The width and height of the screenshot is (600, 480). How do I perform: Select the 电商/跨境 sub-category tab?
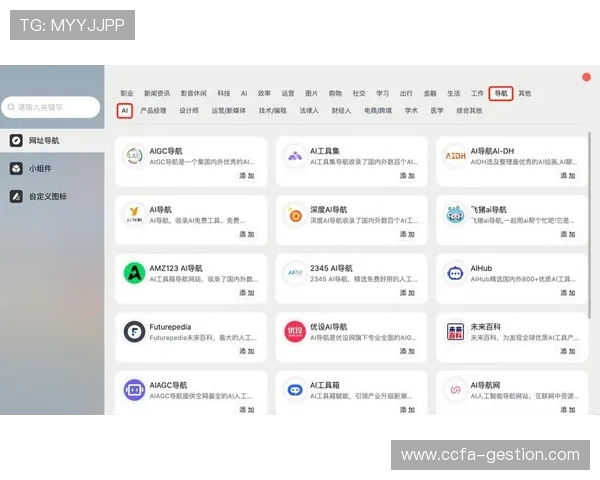(x=378, y=111)
